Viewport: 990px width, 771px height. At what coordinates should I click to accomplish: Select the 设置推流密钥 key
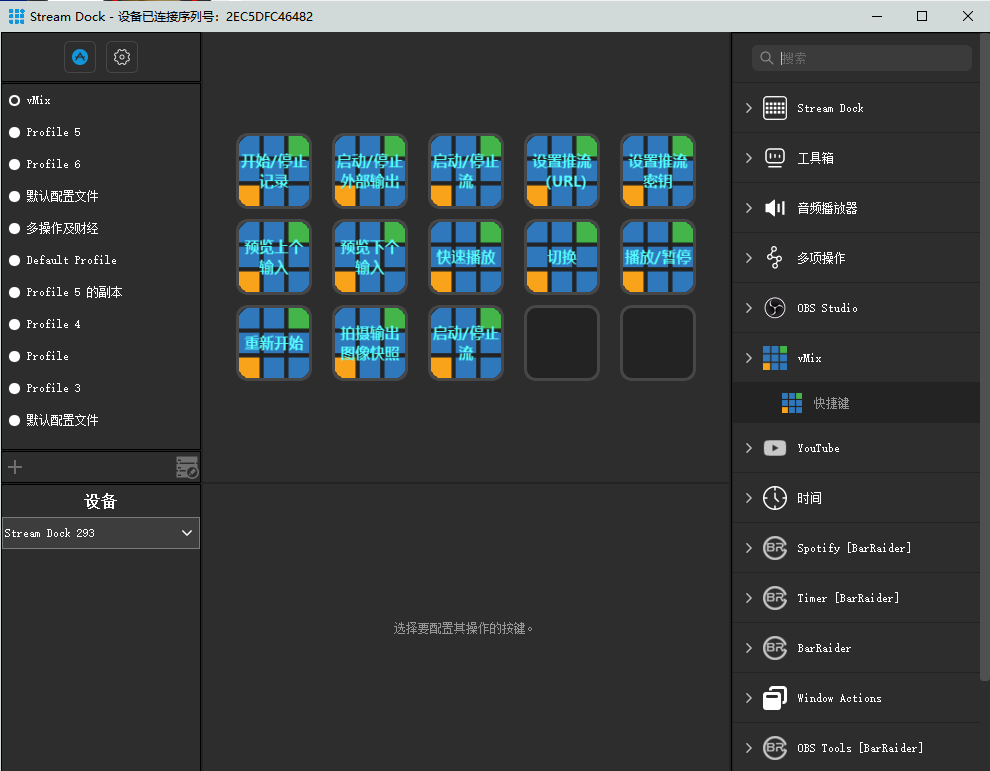(658, 171)
